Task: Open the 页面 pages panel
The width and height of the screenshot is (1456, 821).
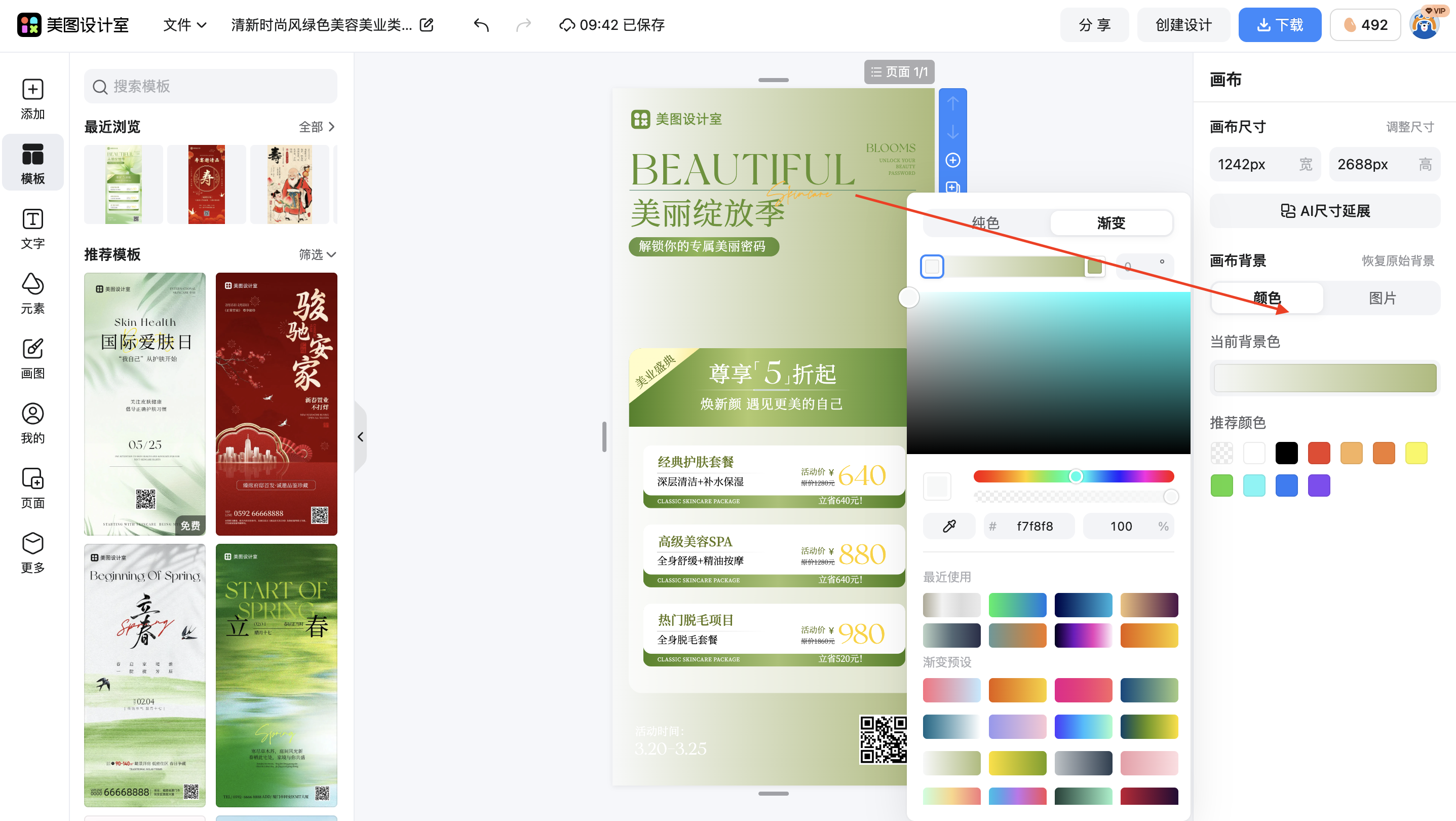Action: click(x=32, y=488)
